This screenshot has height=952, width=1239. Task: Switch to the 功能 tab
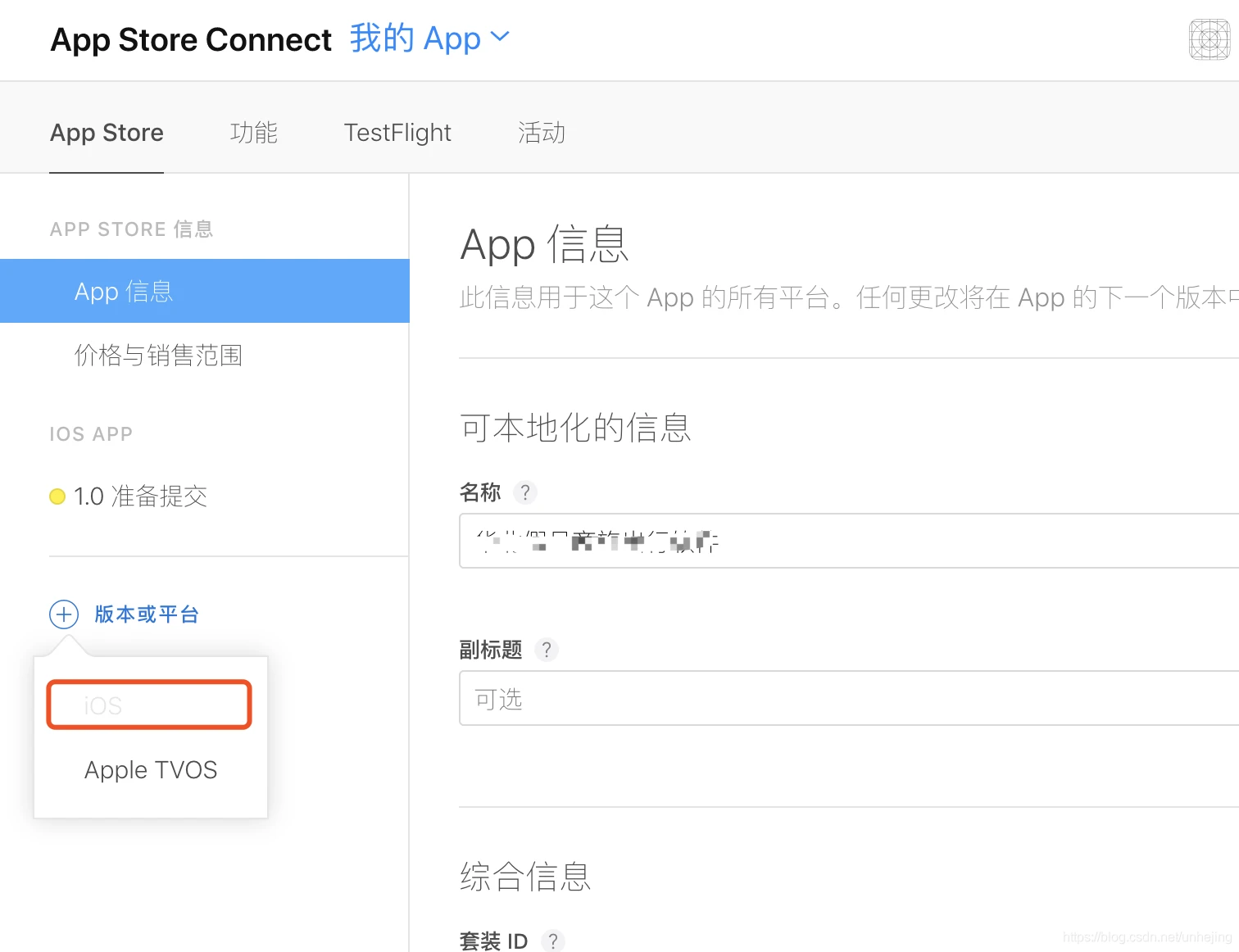254,133
